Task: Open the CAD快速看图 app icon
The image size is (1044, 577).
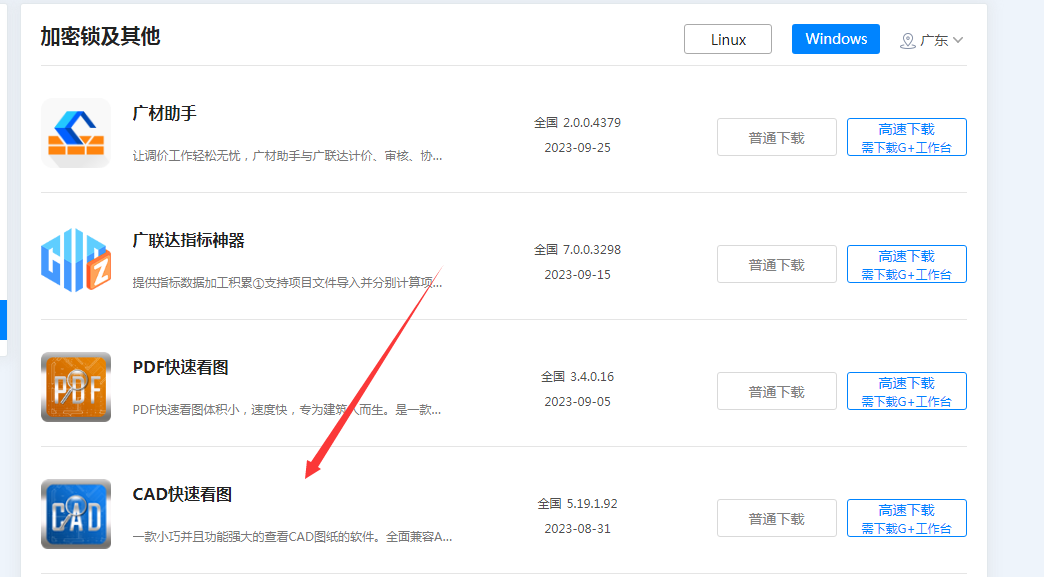Action: click(x=76, y=514)
